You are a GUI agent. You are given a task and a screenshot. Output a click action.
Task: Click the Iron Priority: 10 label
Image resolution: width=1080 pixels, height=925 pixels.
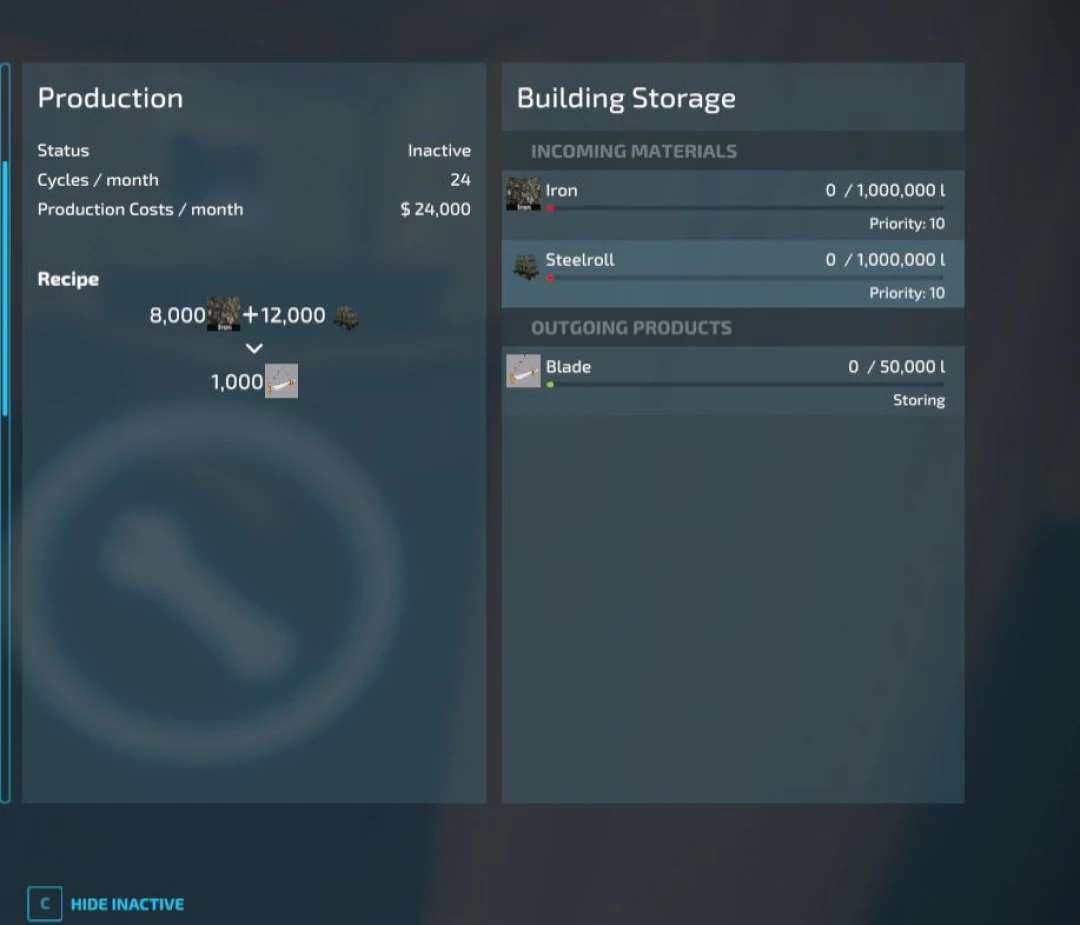906,224
